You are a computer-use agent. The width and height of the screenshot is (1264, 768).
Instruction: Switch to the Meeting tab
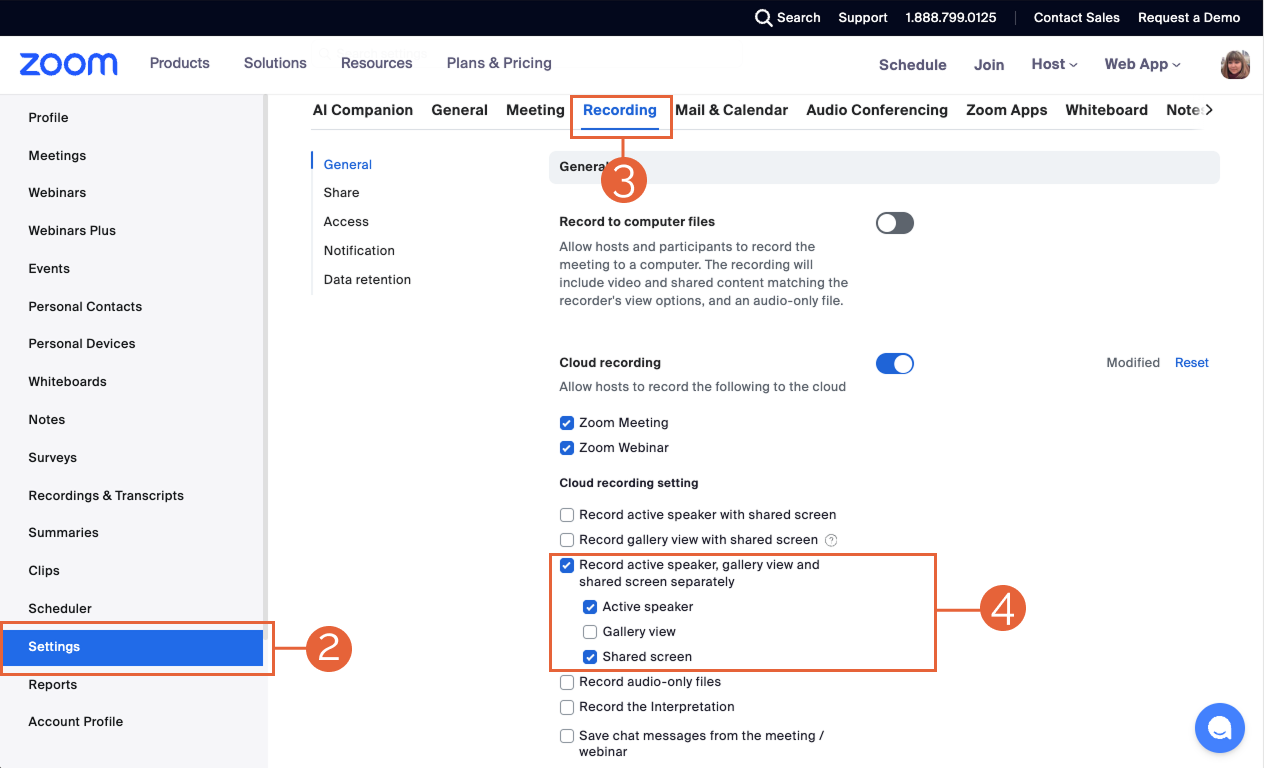click(x=535, y=110)
